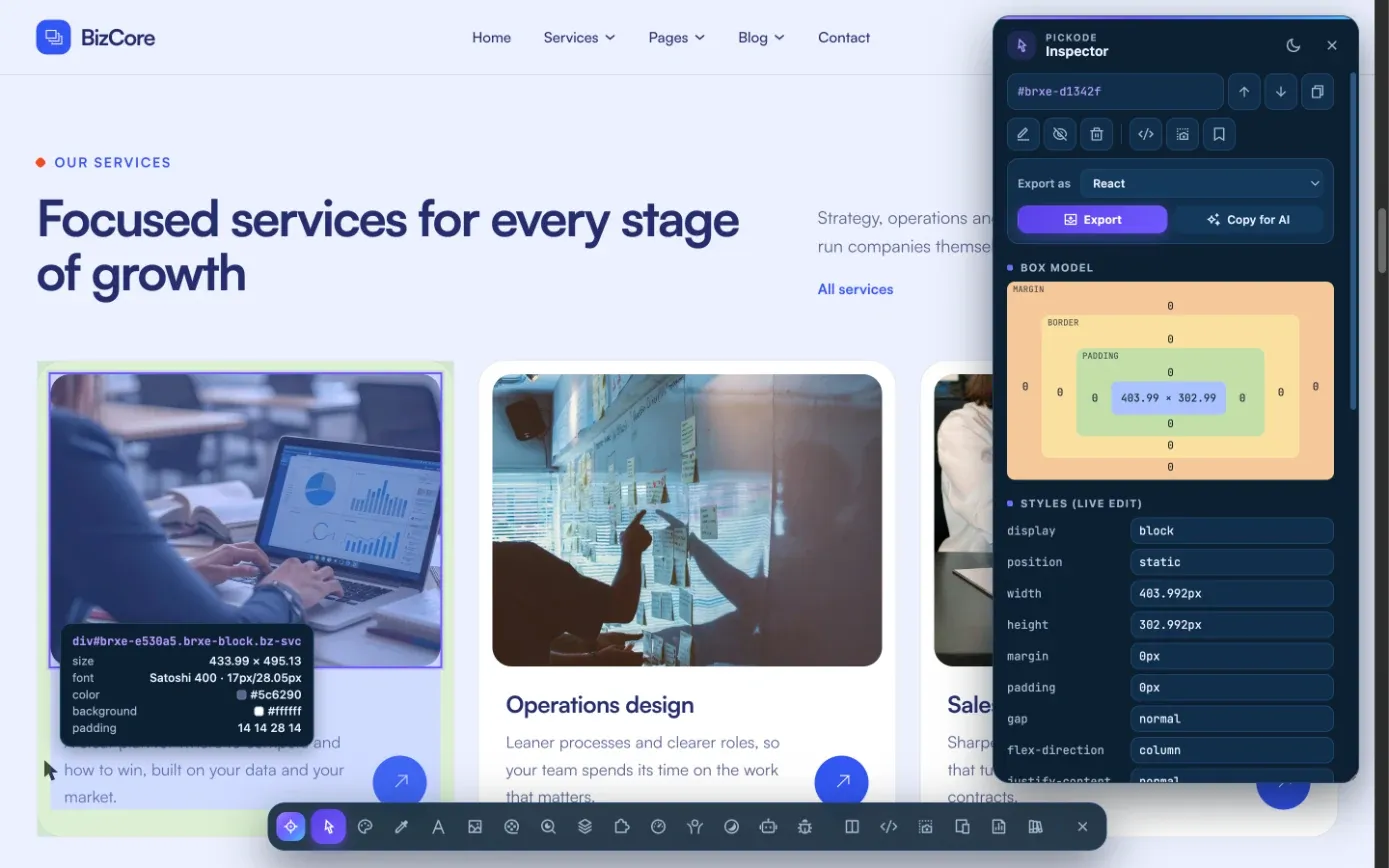The width and height of the screenshot is (1389, 868).
Task: Toggle the split panel layout icon in the toolbar
Action: (x=852, y=827)
